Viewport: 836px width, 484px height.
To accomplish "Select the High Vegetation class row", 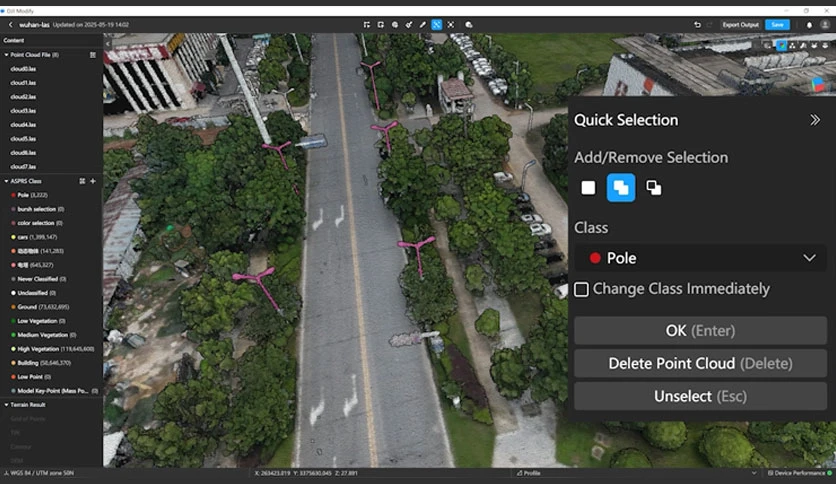I will 51,349.
